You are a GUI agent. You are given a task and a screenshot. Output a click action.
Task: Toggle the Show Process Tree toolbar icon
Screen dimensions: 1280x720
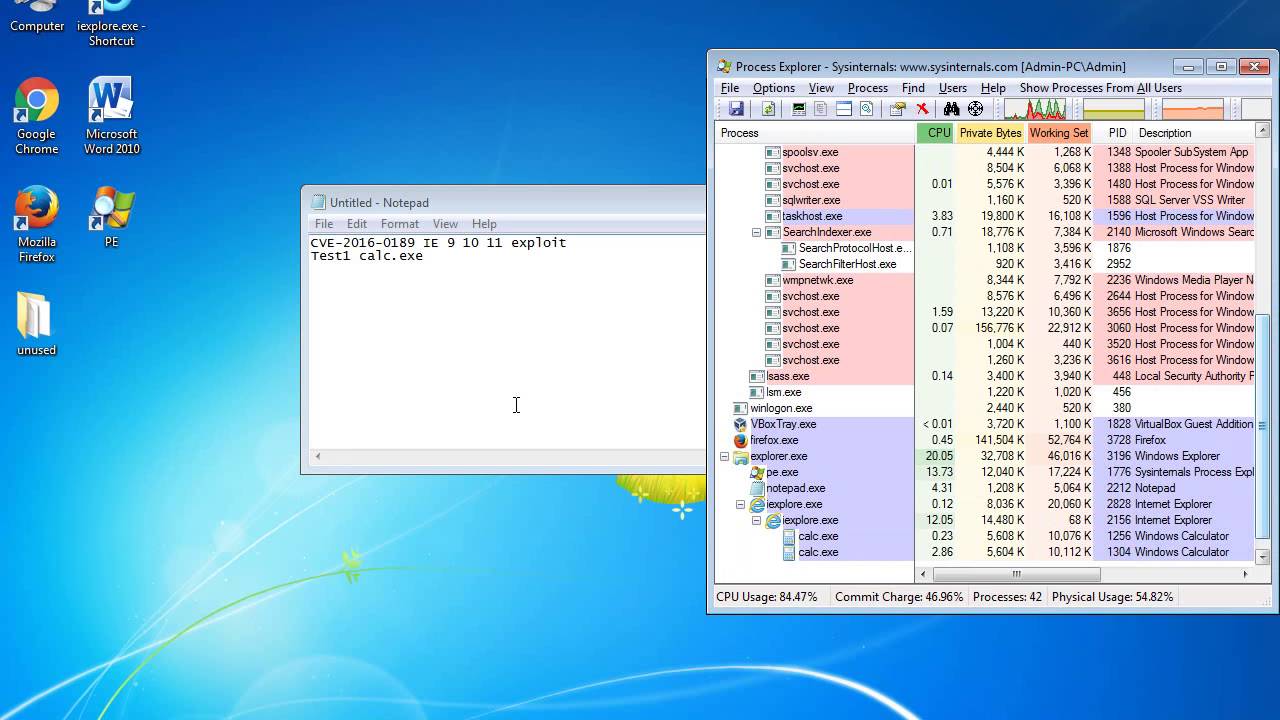coord(821,109)
